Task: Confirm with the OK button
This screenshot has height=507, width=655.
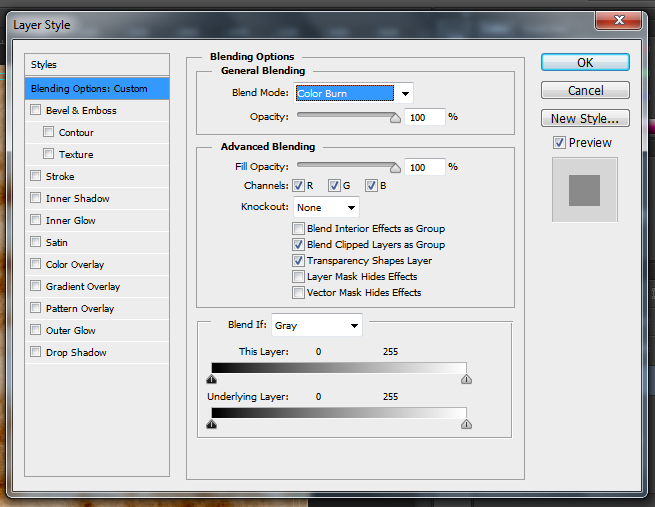Action: coord(585,62)
